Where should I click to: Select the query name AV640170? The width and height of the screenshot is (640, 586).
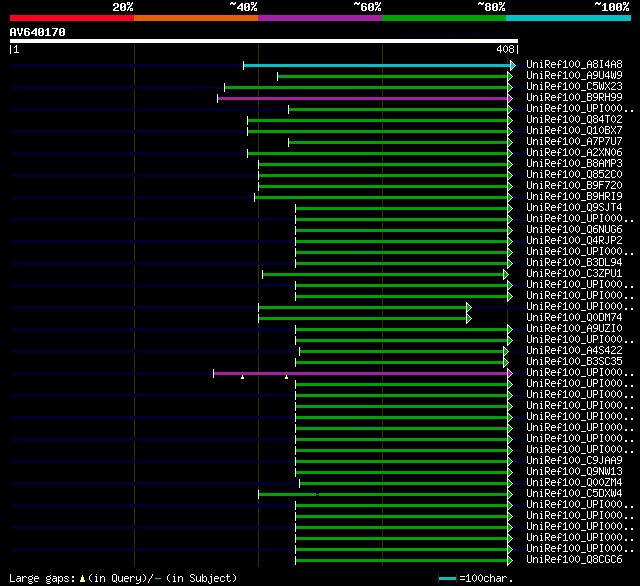click(38, 32)
